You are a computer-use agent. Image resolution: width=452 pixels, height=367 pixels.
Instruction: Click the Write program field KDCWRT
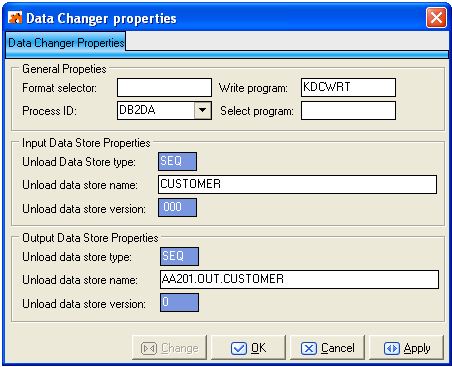click(348, 87)
